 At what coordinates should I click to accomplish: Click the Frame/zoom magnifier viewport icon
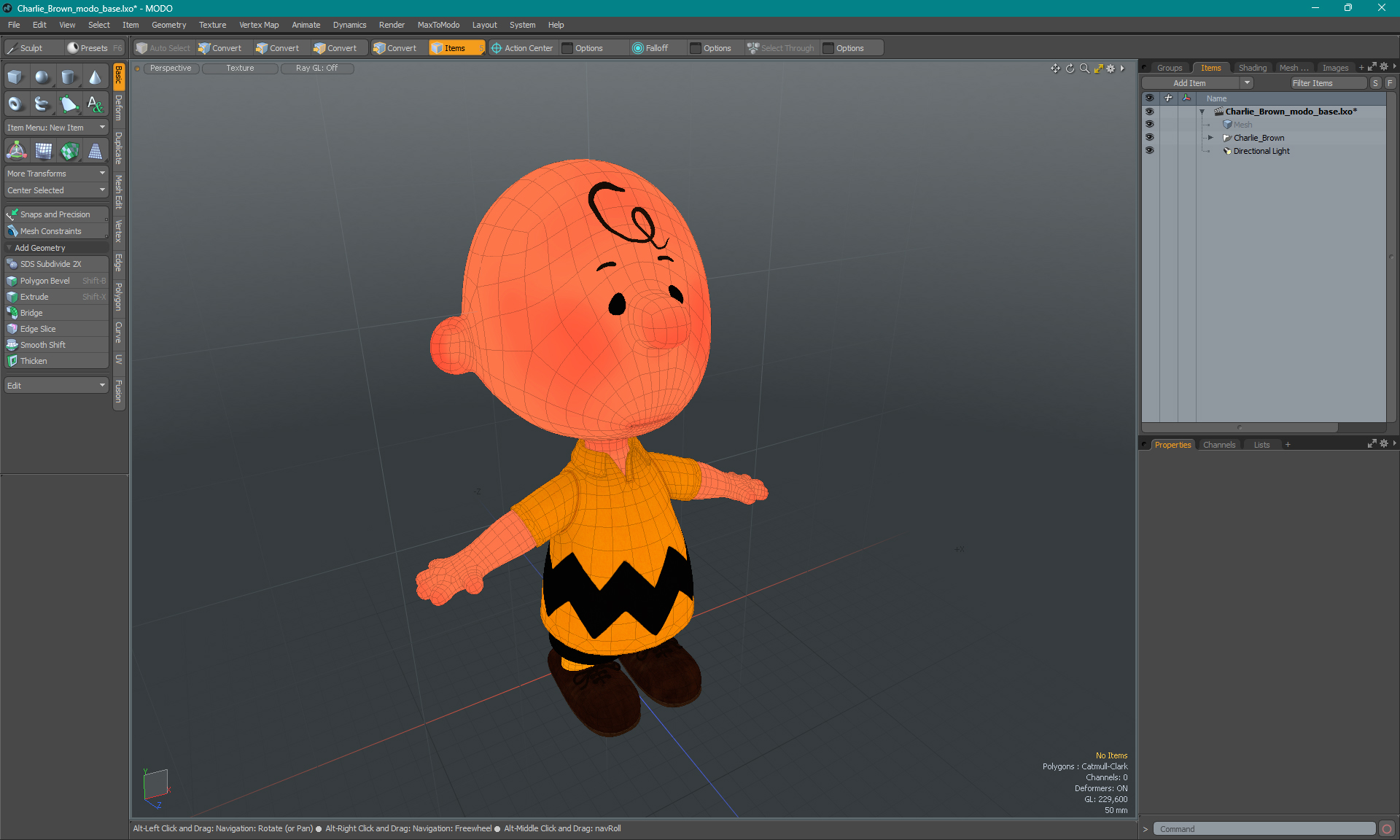point(1084,69)
